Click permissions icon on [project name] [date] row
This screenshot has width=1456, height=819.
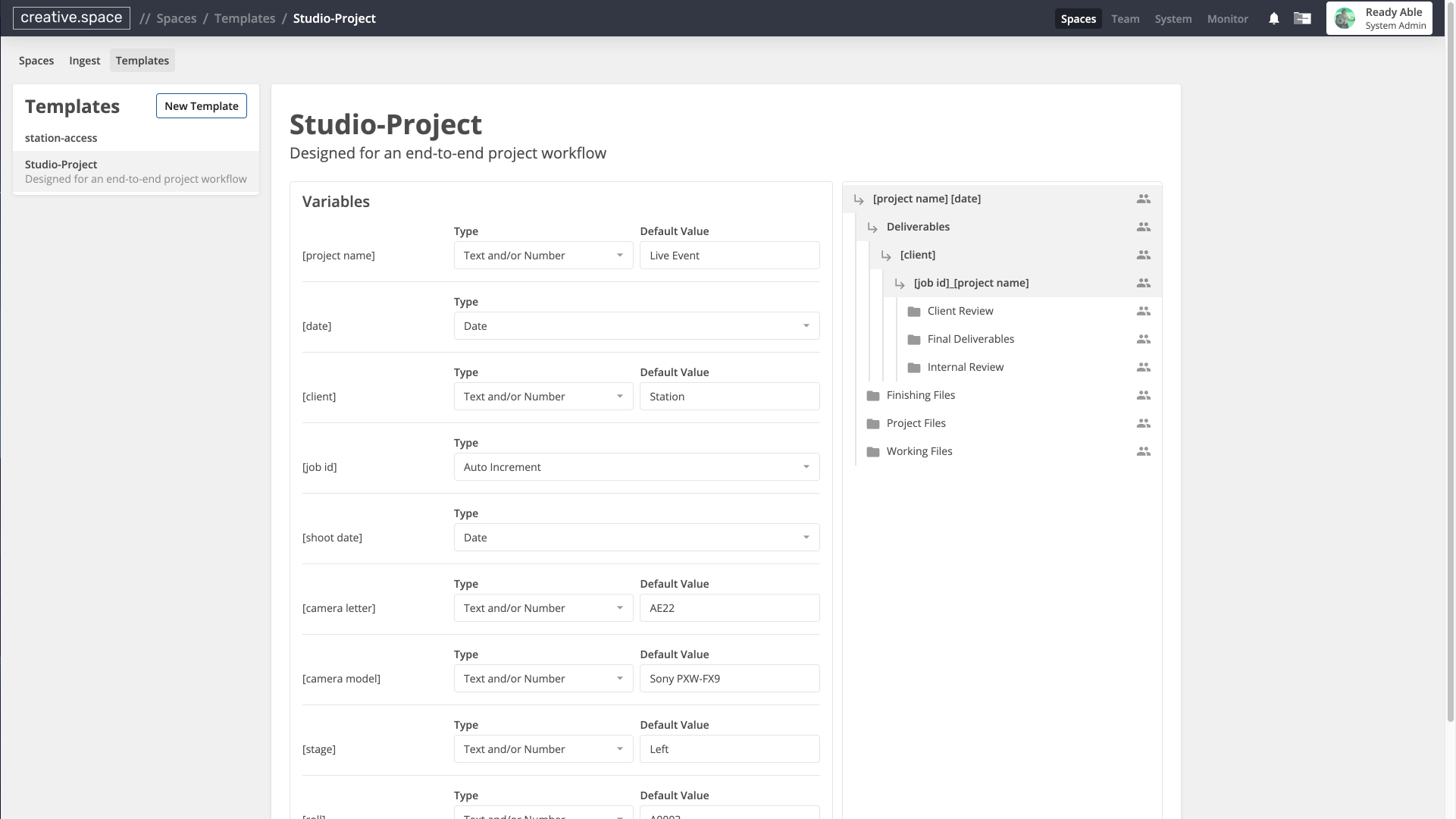pos(1143,198)
